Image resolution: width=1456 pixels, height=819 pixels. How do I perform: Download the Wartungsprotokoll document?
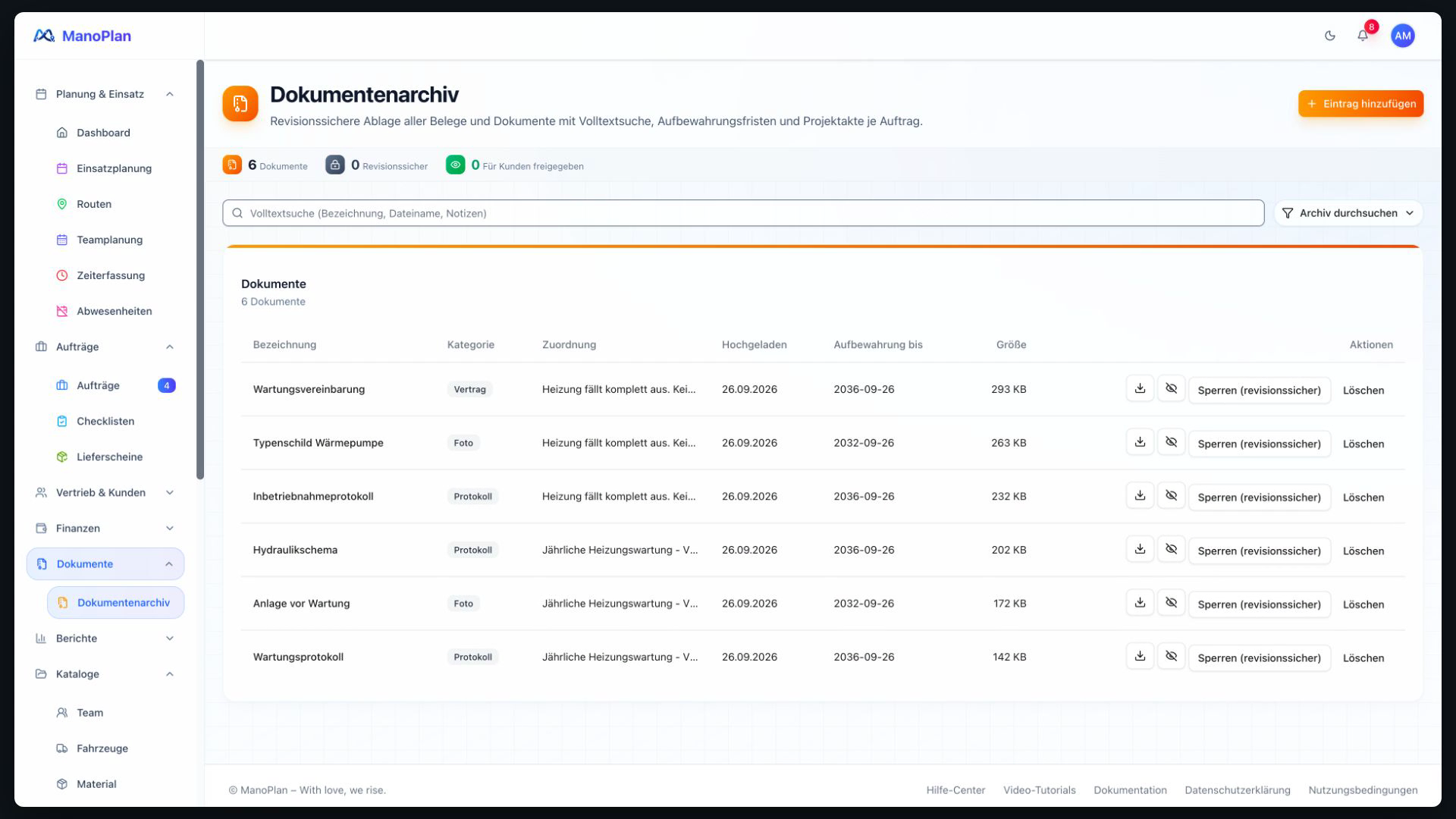click(1140, 657)
